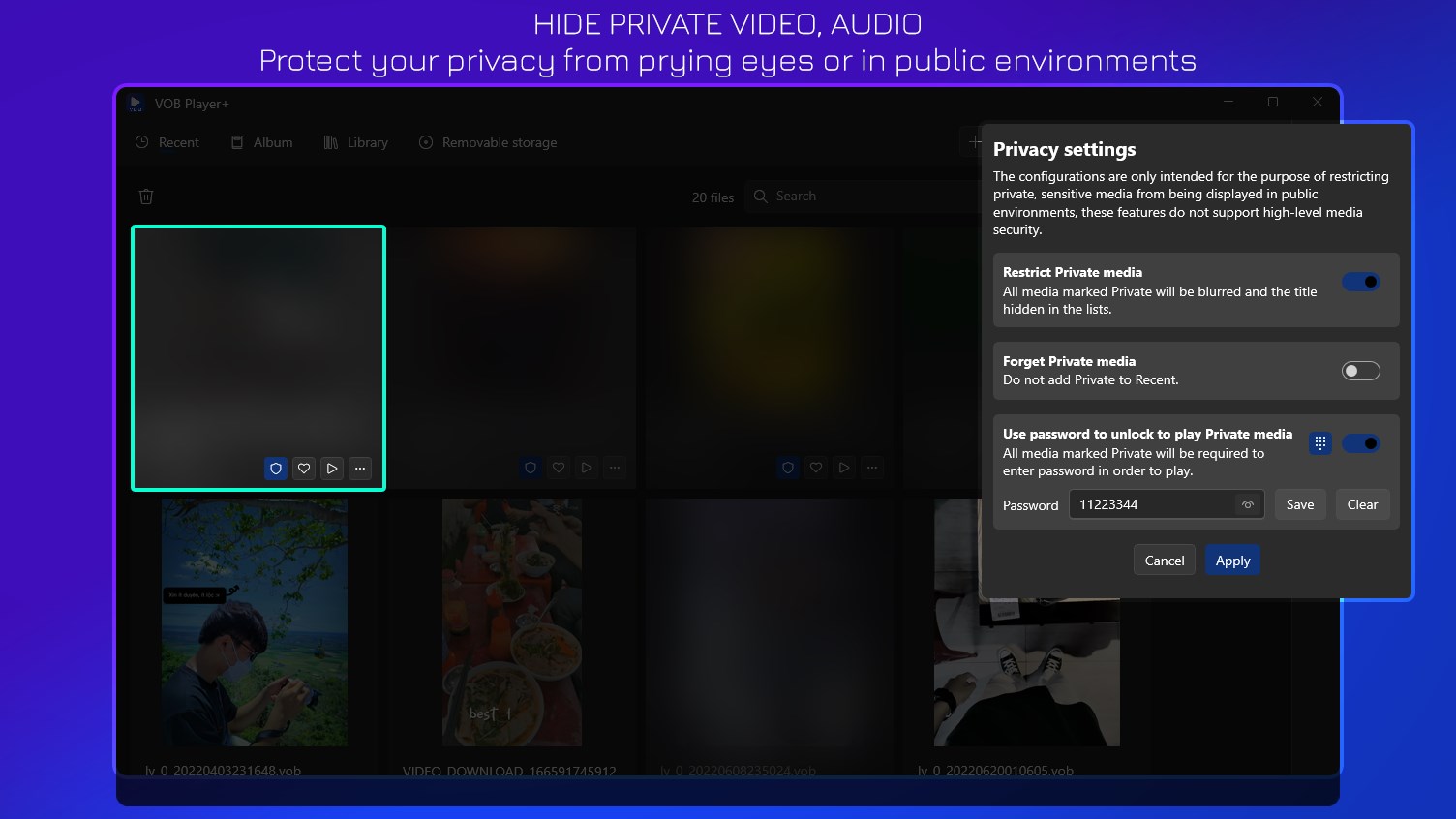Save the entered password 11223344
Image resolution: width=1456 pixels, height=819 pixels.
(1300, 504)
